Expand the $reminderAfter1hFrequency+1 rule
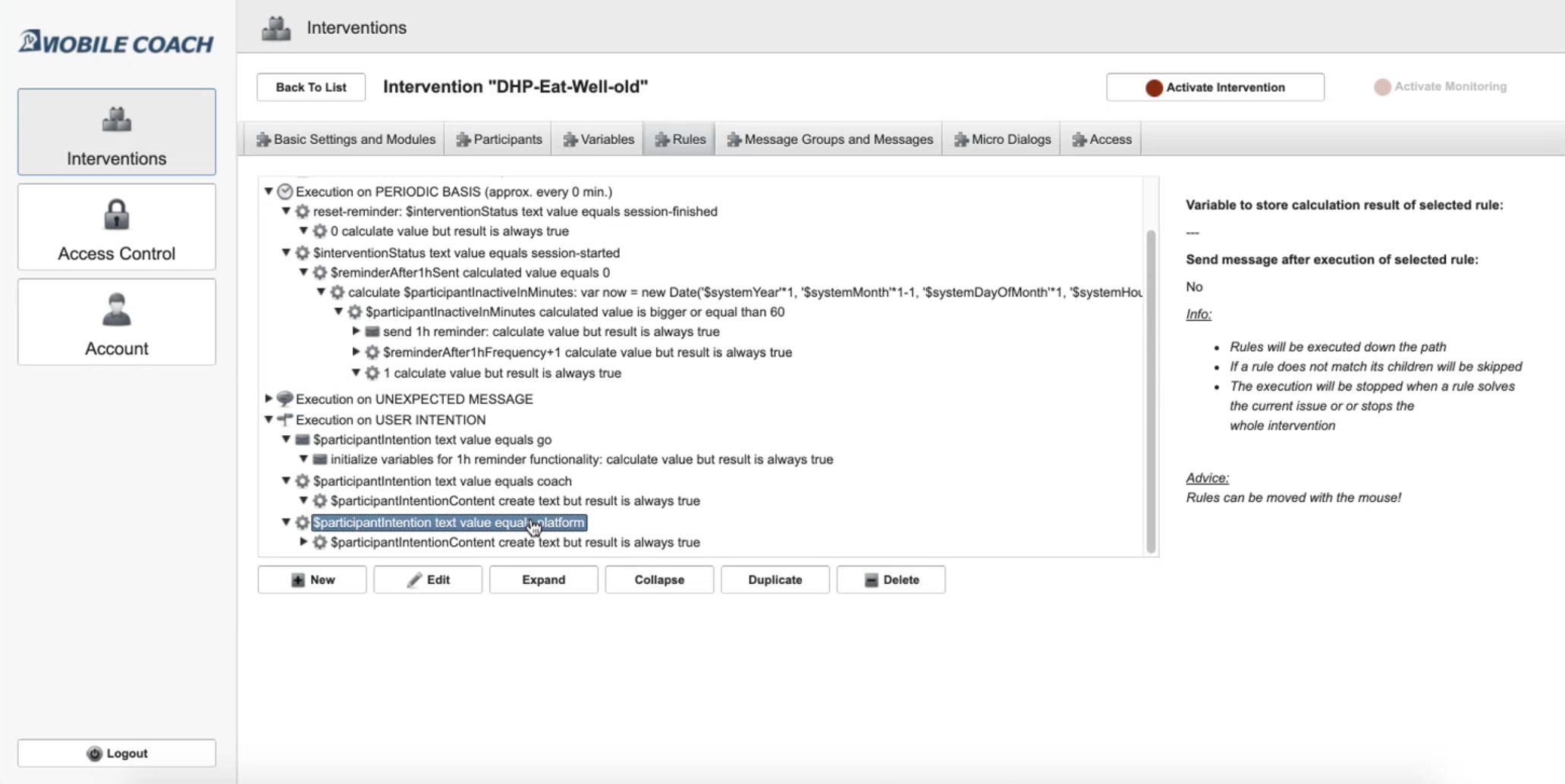 [356, 352]
